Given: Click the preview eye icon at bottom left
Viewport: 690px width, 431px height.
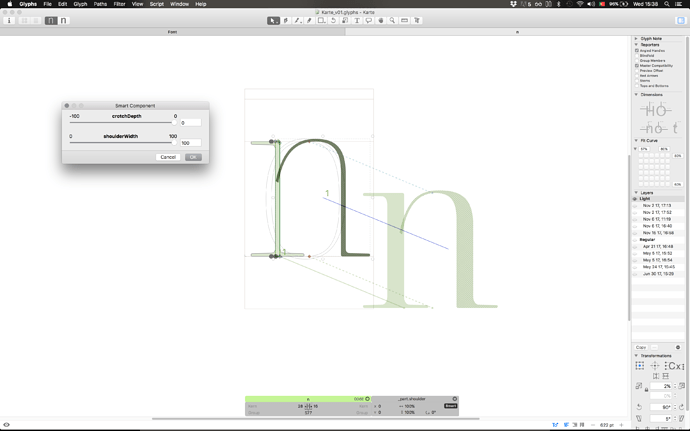Looking at the screenshot, I should click(x=7, y=425).
